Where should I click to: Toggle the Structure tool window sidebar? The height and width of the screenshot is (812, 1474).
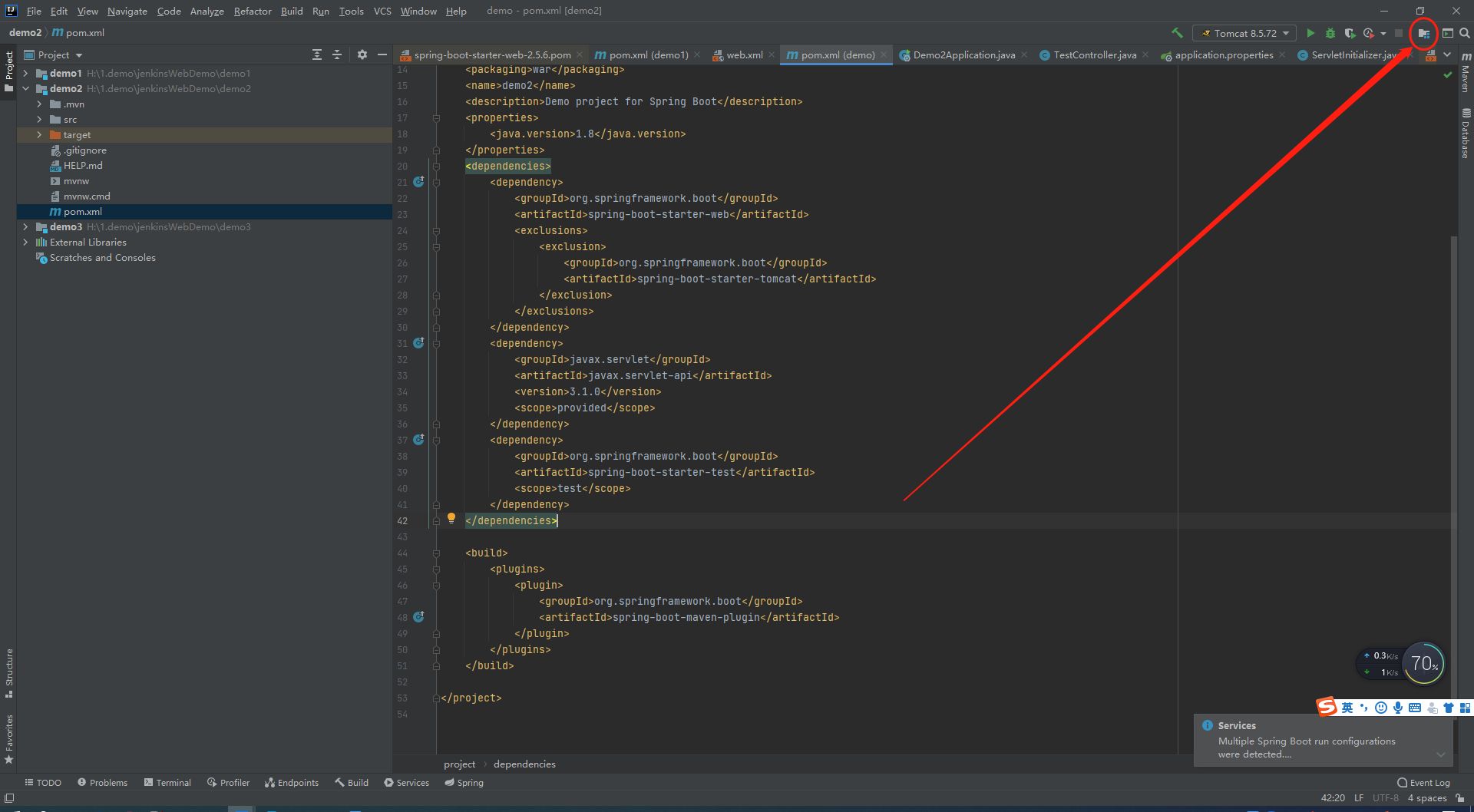point(9,672)
